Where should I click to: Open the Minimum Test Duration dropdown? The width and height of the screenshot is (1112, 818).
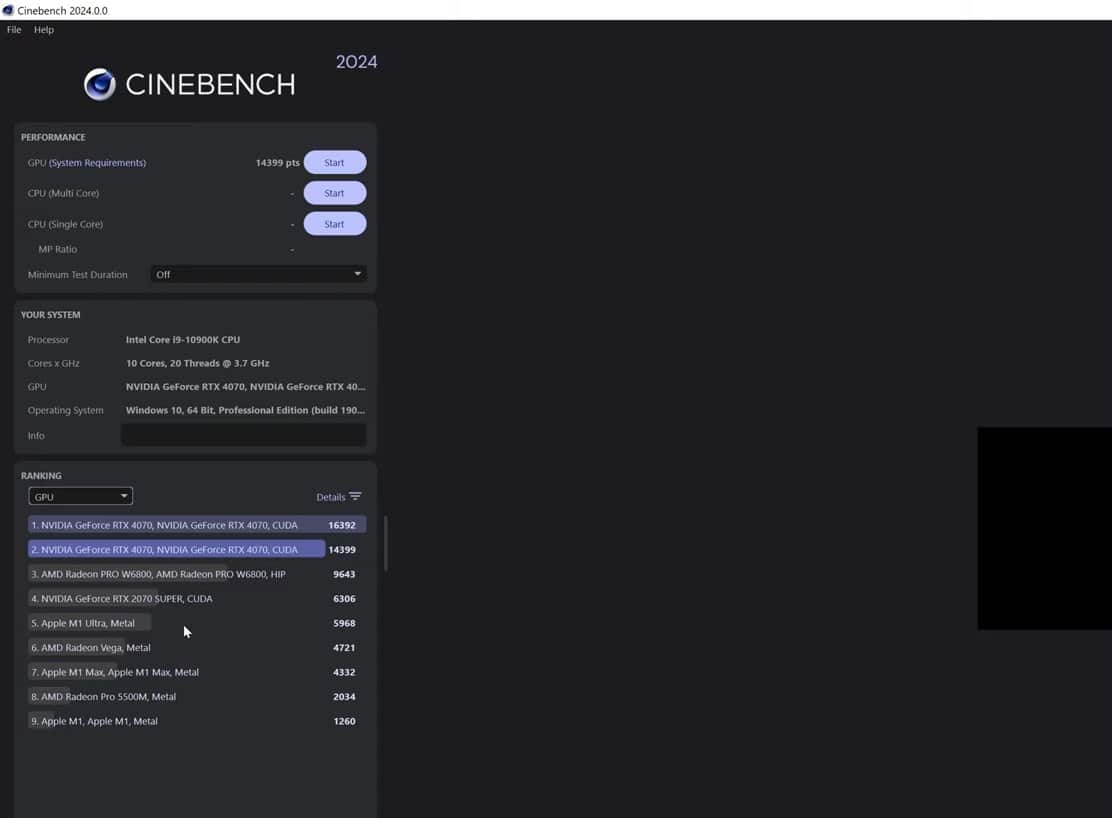pyautogui.click(x=257, y=273)
